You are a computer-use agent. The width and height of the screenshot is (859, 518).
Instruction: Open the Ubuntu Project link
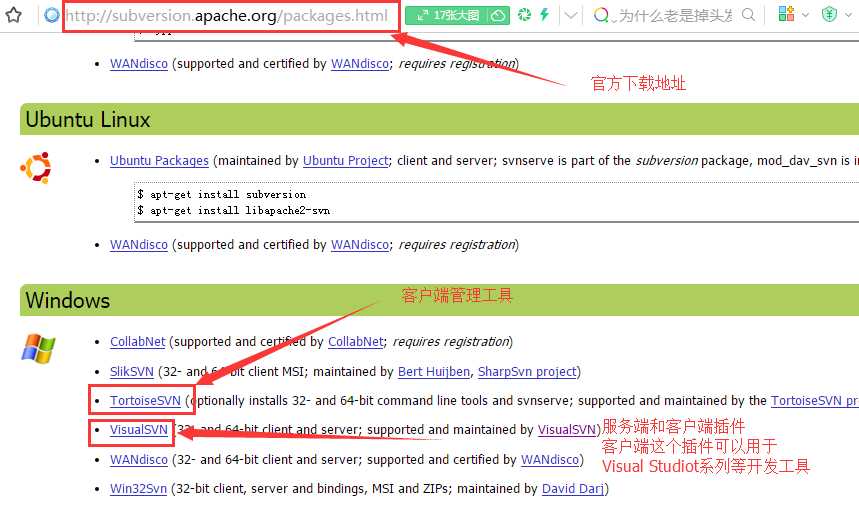[346, 161]
